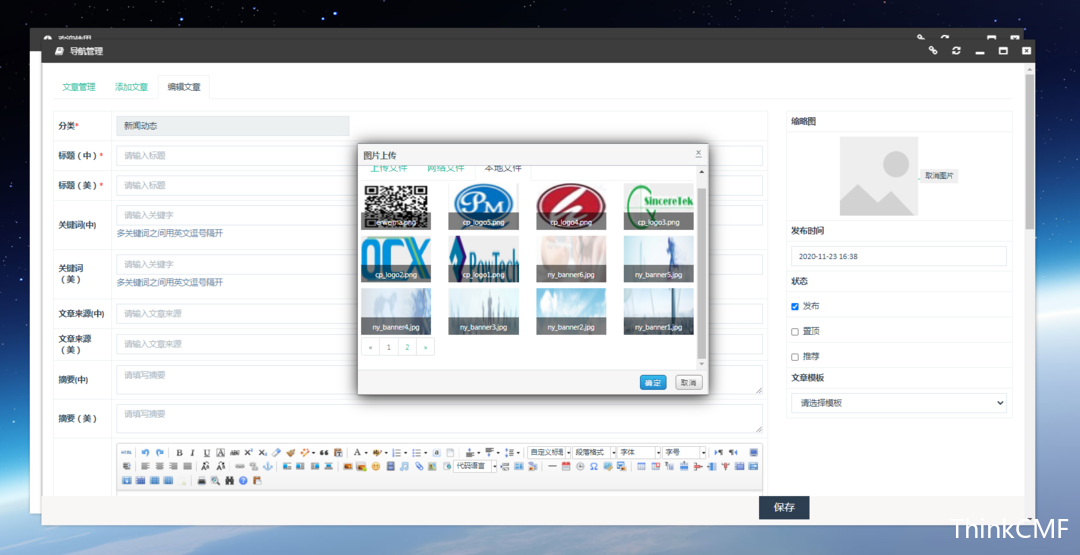Open the 字体 font family dropdown
The image size is (1080, 555).
[x=638, y=452]
